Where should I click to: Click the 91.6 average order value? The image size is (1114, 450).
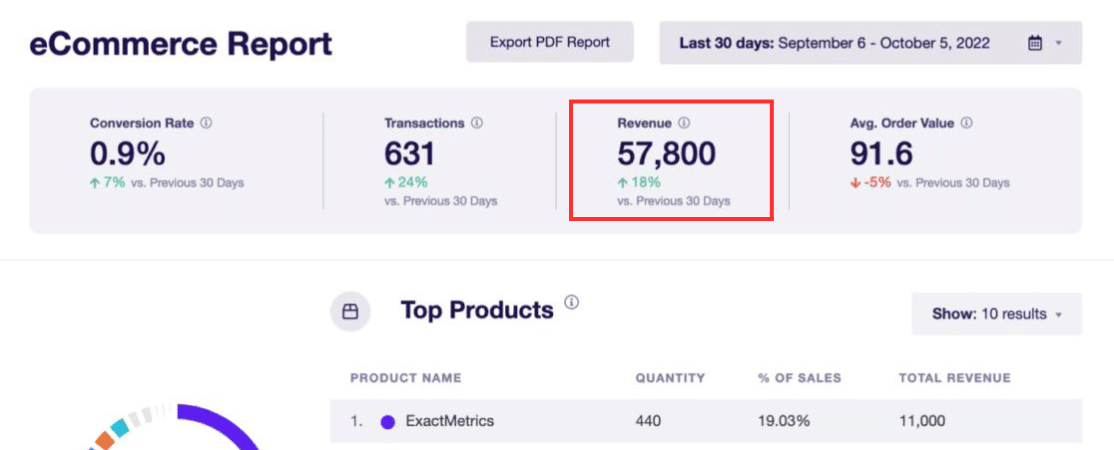pos(882,154)
